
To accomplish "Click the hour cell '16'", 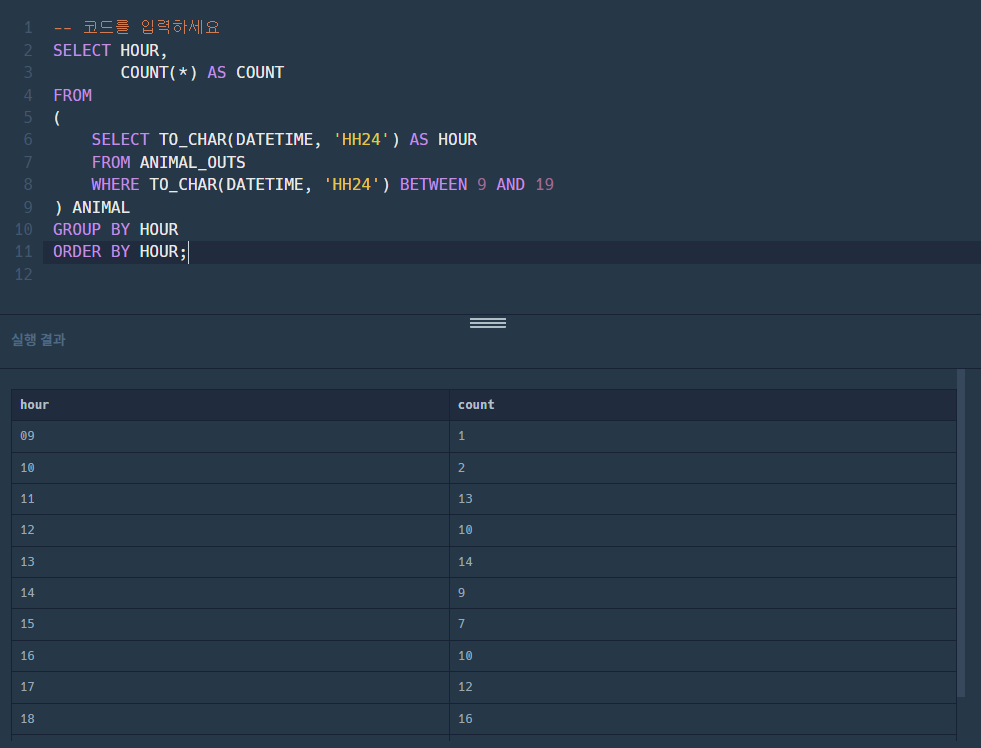I will tap(230, 656).
